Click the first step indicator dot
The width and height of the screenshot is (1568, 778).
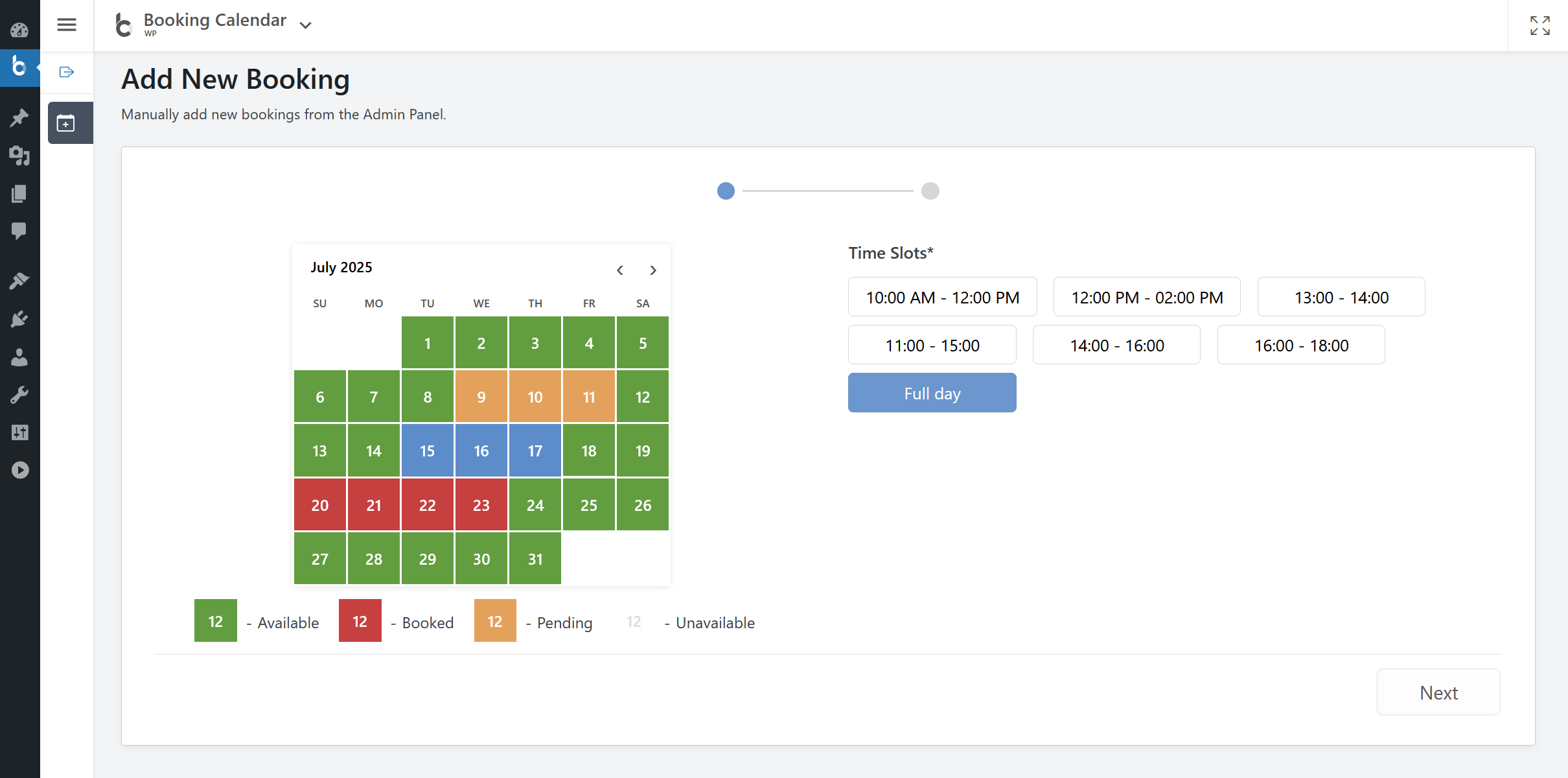pos(726,191)
